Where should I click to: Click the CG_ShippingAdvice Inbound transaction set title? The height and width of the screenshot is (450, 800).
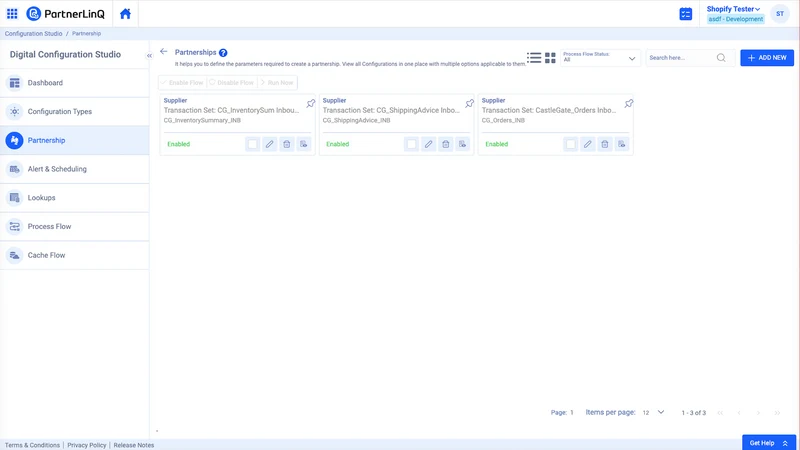[391, 110]
